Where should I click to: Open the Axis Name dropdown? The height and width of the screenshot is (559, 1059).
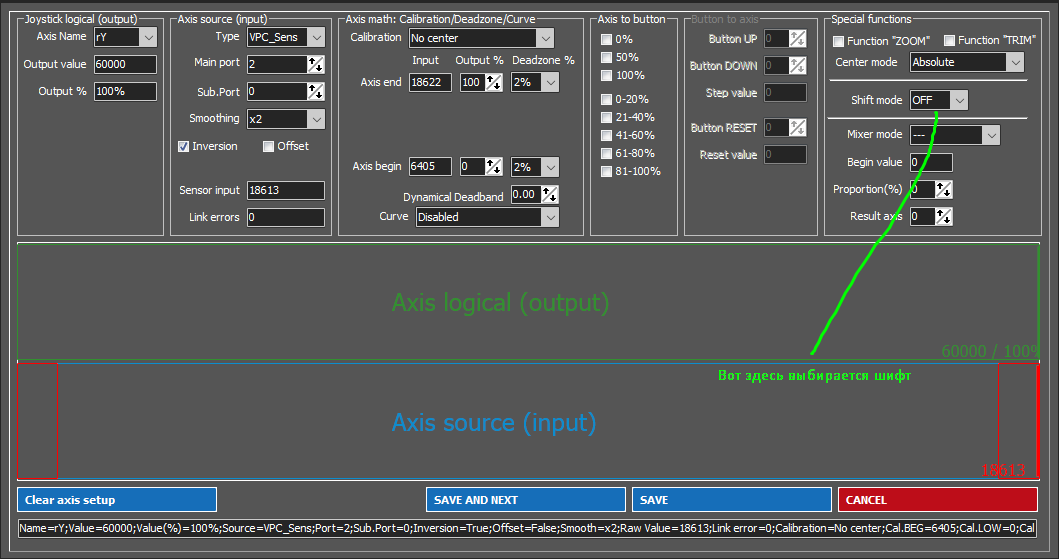tap(148, 37)
